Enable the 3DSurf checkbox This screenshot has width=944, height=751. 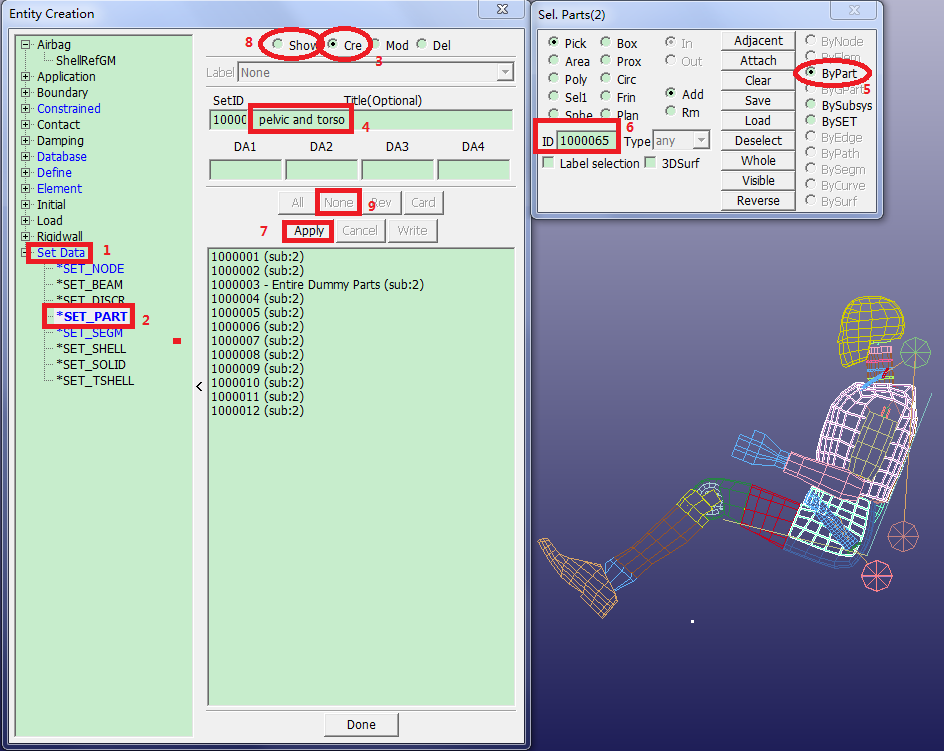pos(650,163)
